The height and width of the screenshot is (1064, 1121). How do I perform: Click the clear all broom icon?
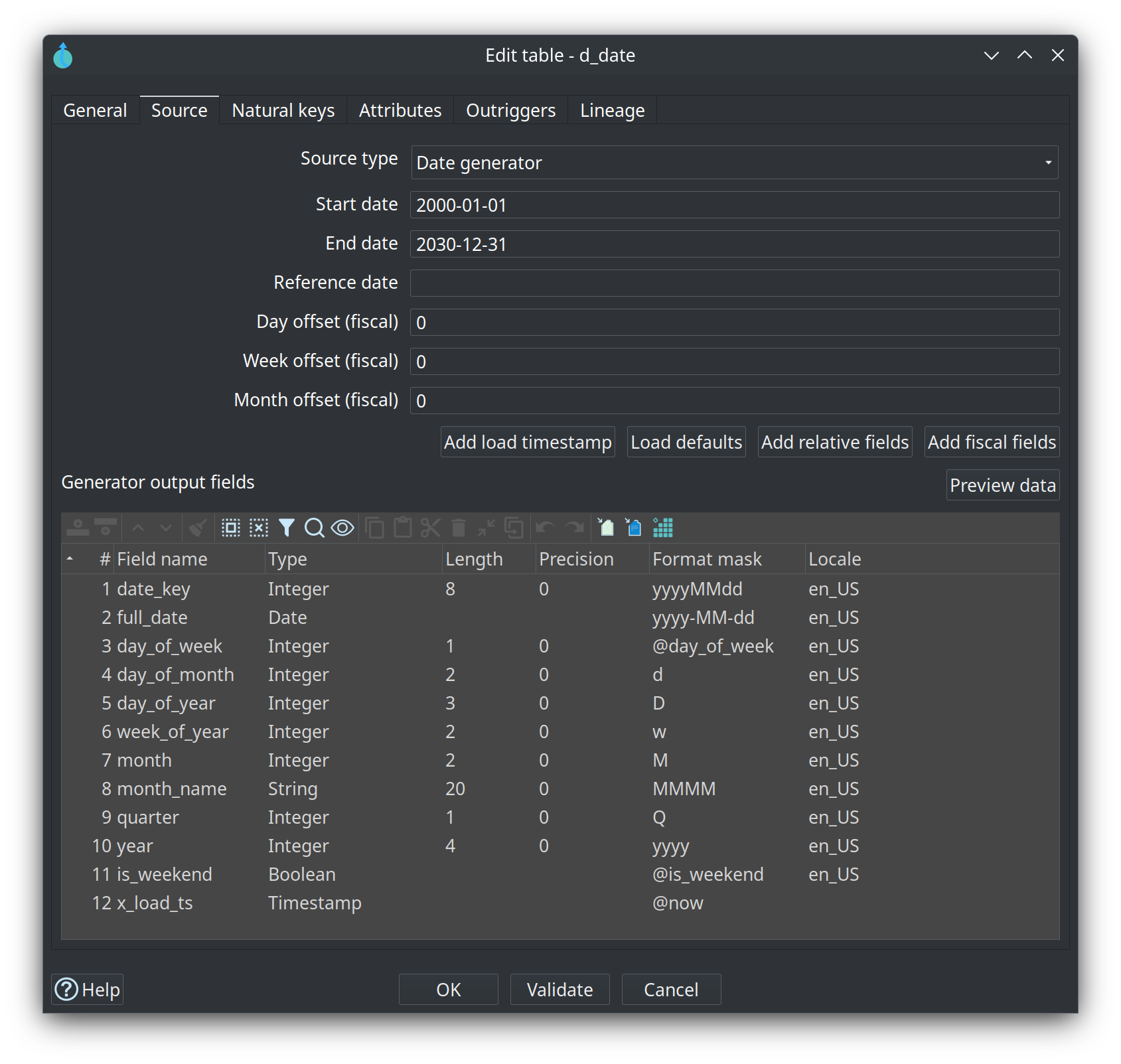tap(197, 528)
